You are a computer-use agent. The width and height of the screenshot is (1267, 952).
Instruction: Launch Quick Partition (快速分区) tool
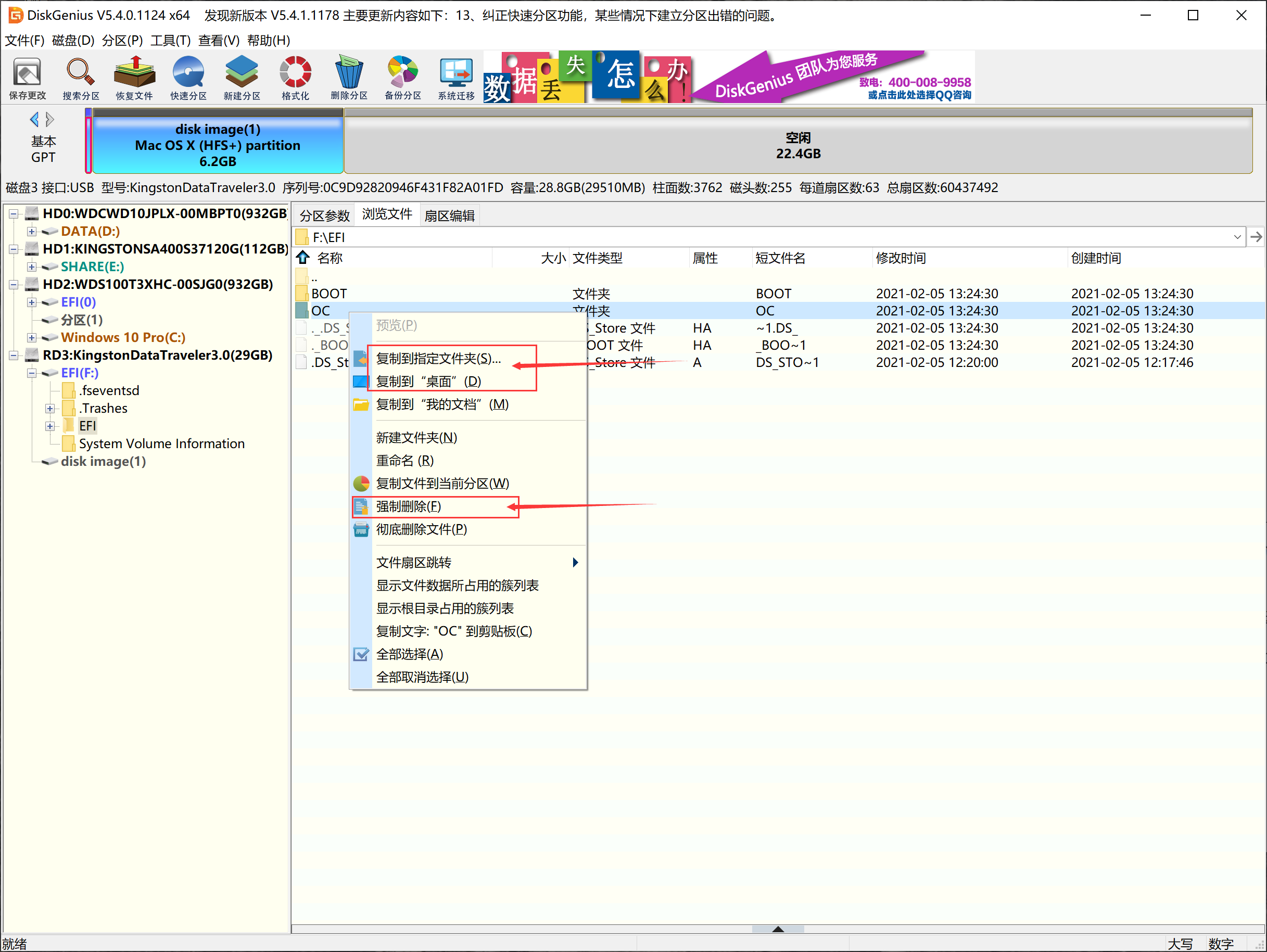(x=188, y=79)
